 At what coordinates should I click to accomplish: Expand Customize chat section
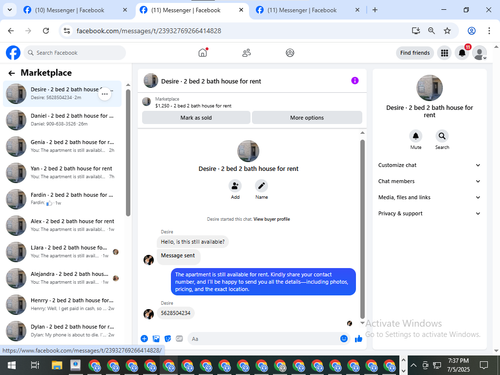(429, 165)
